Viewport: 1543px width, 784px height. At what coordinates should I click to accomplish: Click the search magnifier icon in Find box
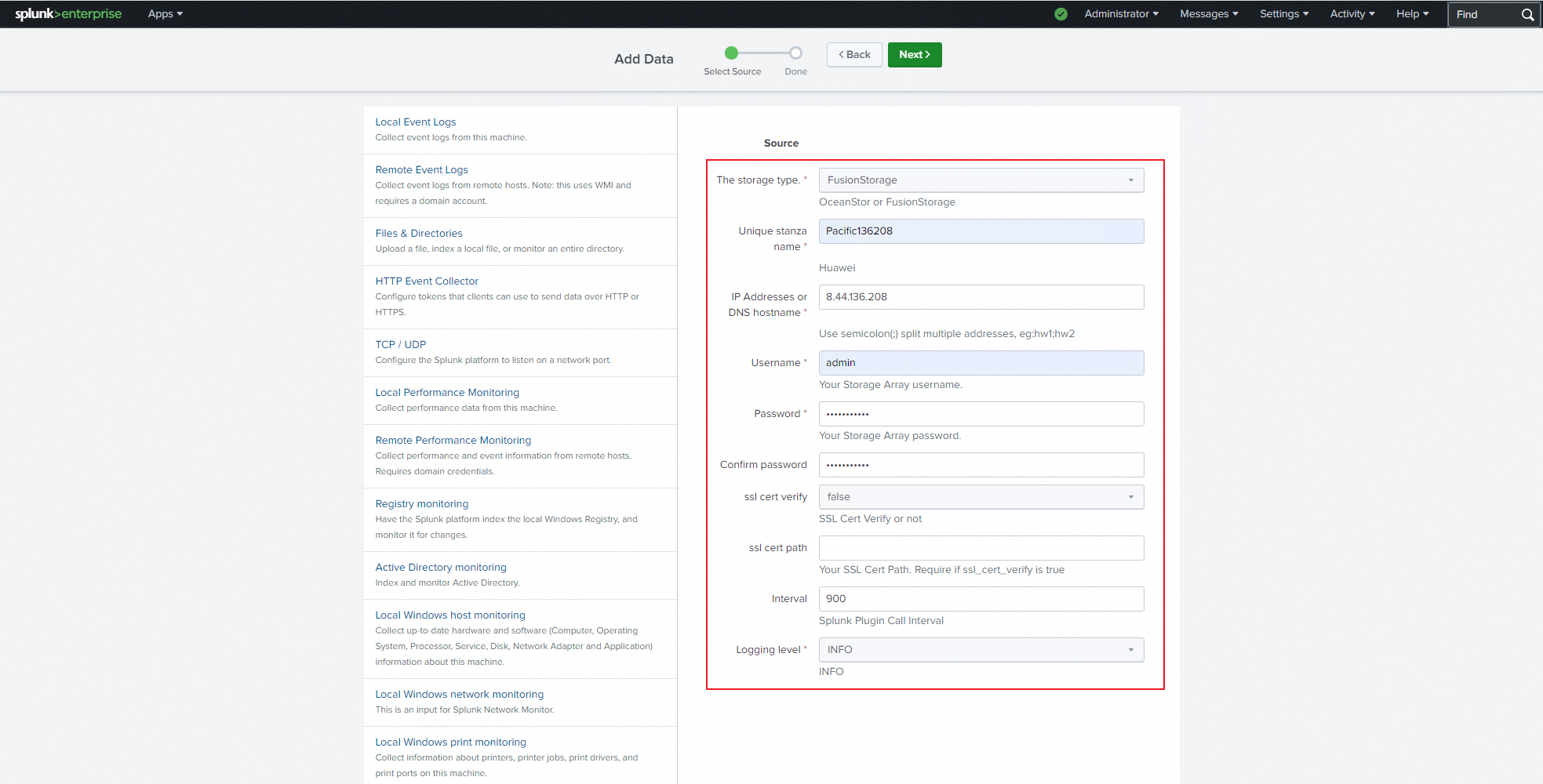[1527, 15]
